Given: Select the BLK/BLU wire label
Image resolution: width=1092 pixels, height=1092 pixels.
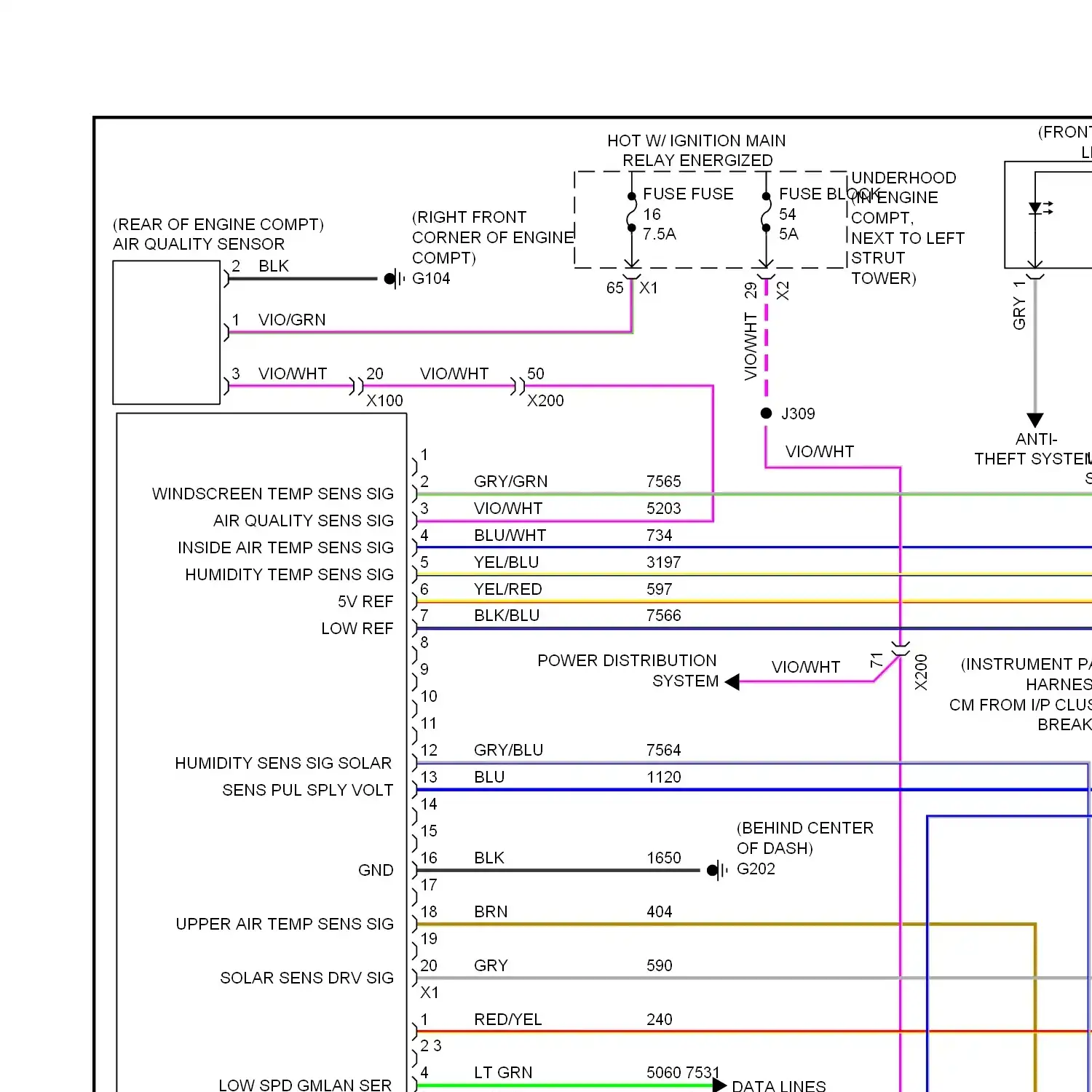Looking at the screenshot, I should click(507, 615).
